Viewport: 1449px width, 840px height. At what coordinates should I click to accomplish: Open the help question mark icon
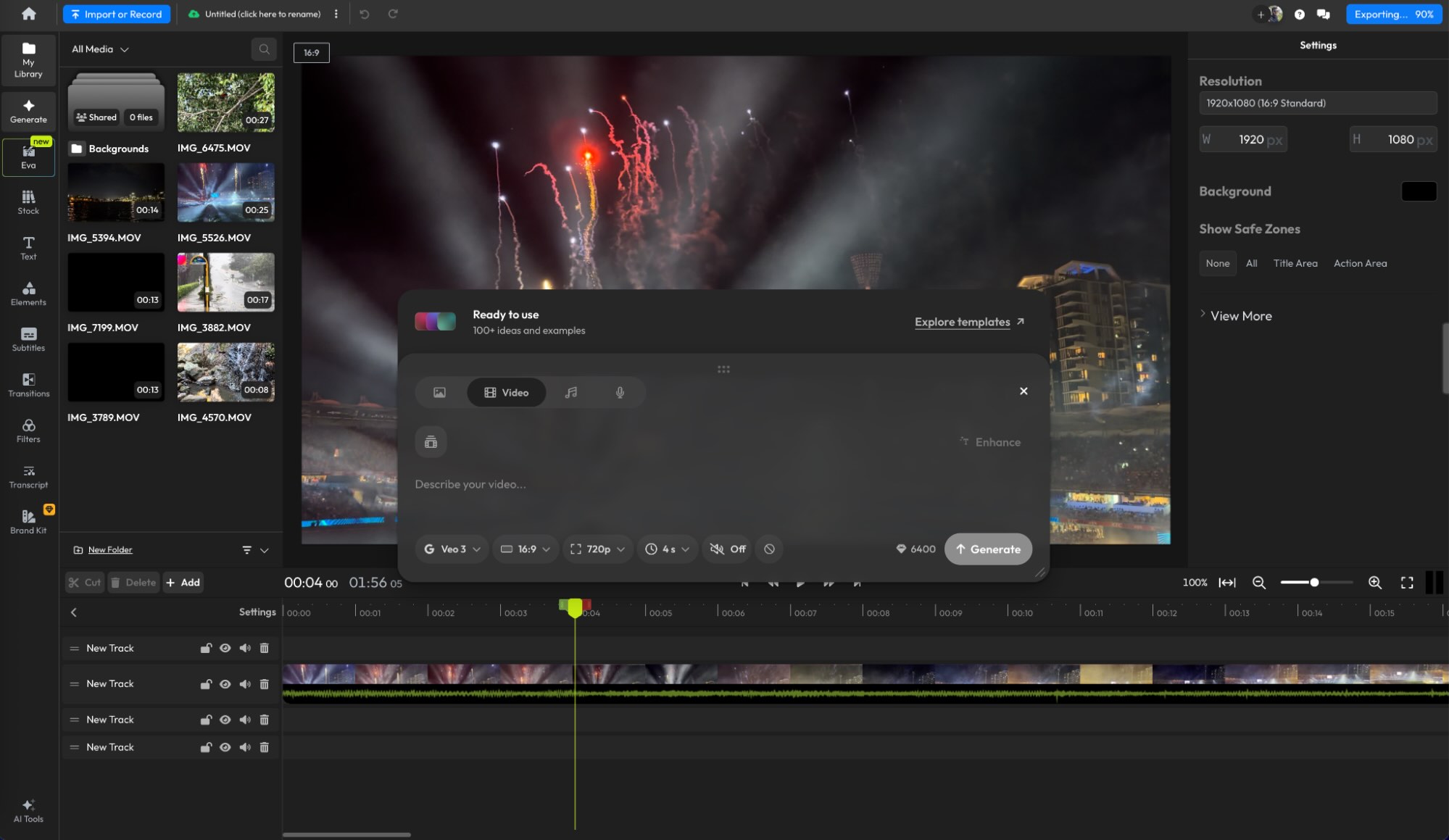click(x=1299, y=14)
